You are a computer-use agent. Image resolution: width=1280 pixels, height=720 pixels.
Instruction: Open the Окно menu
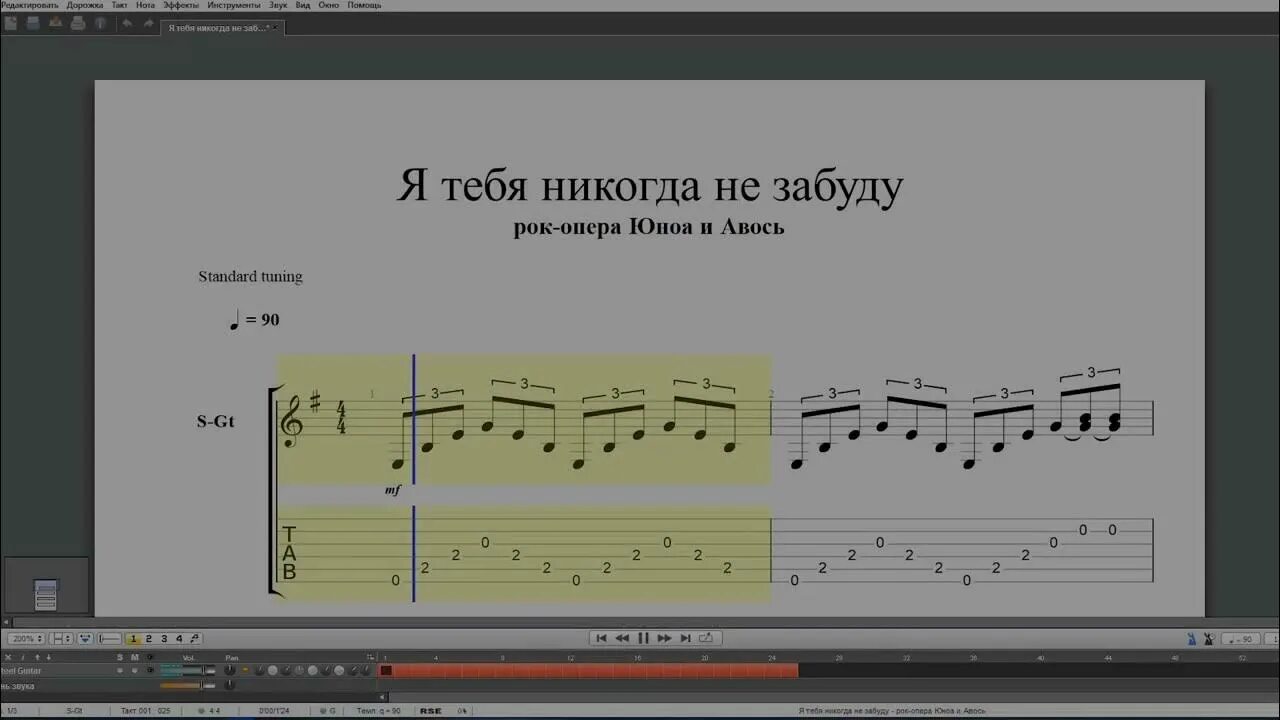(329, 5)
